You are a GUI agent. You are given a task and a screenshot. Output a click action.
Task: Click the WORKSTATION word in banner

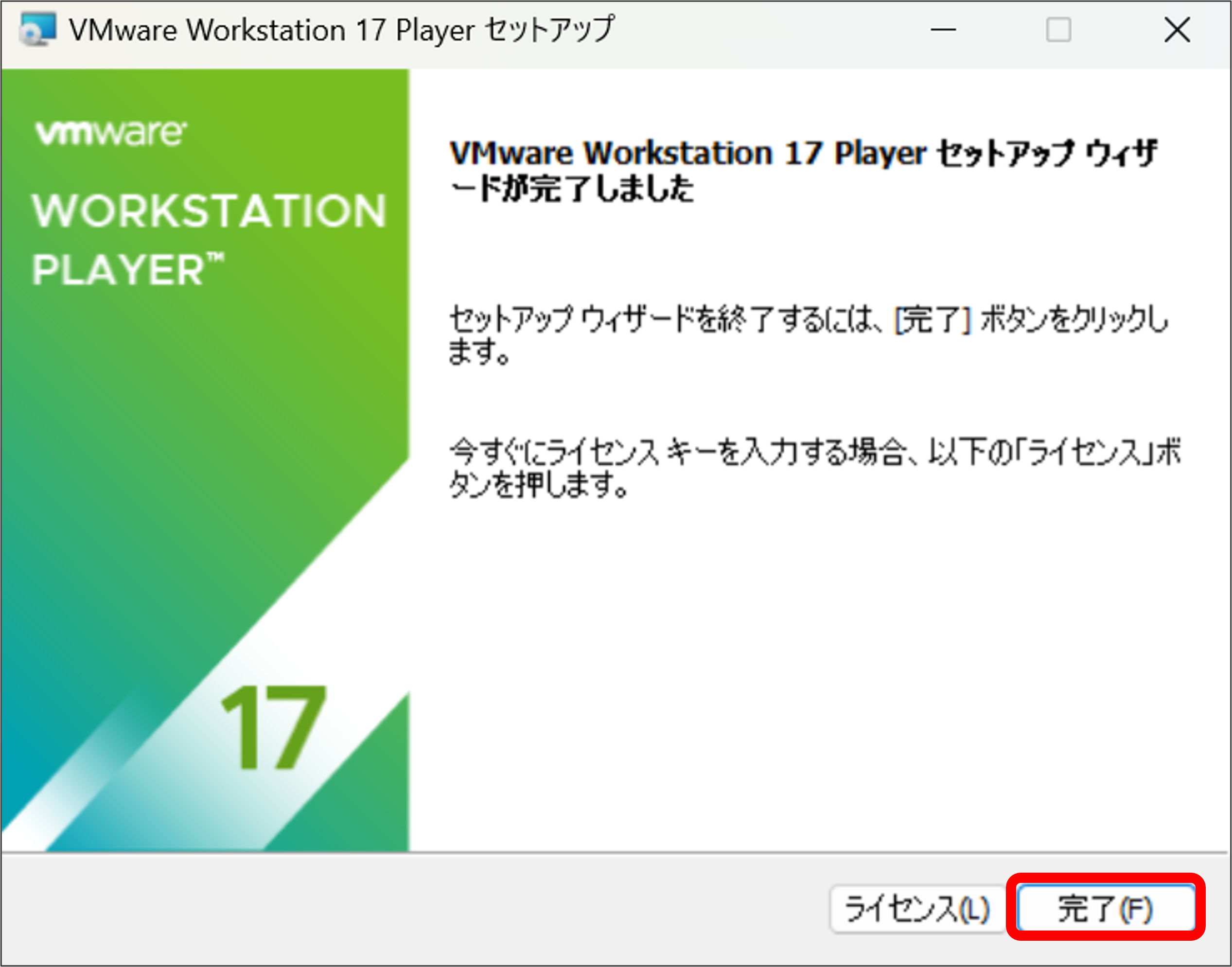(x=209, y=211)
